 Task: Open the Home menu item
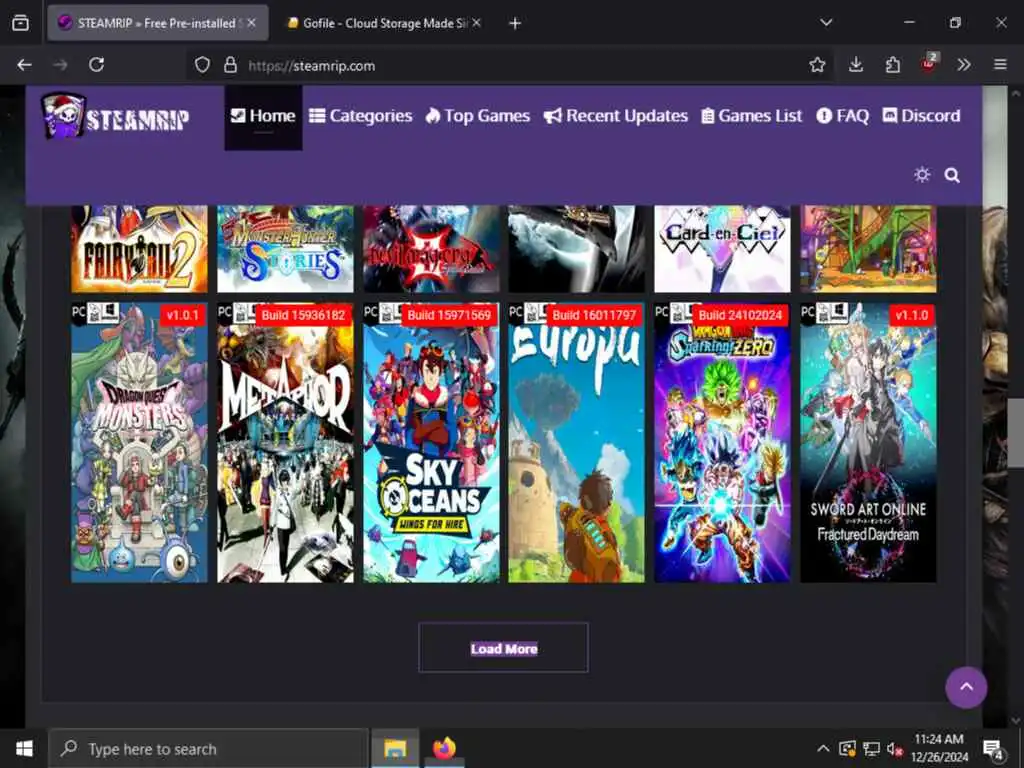click(x=263, y=118)
